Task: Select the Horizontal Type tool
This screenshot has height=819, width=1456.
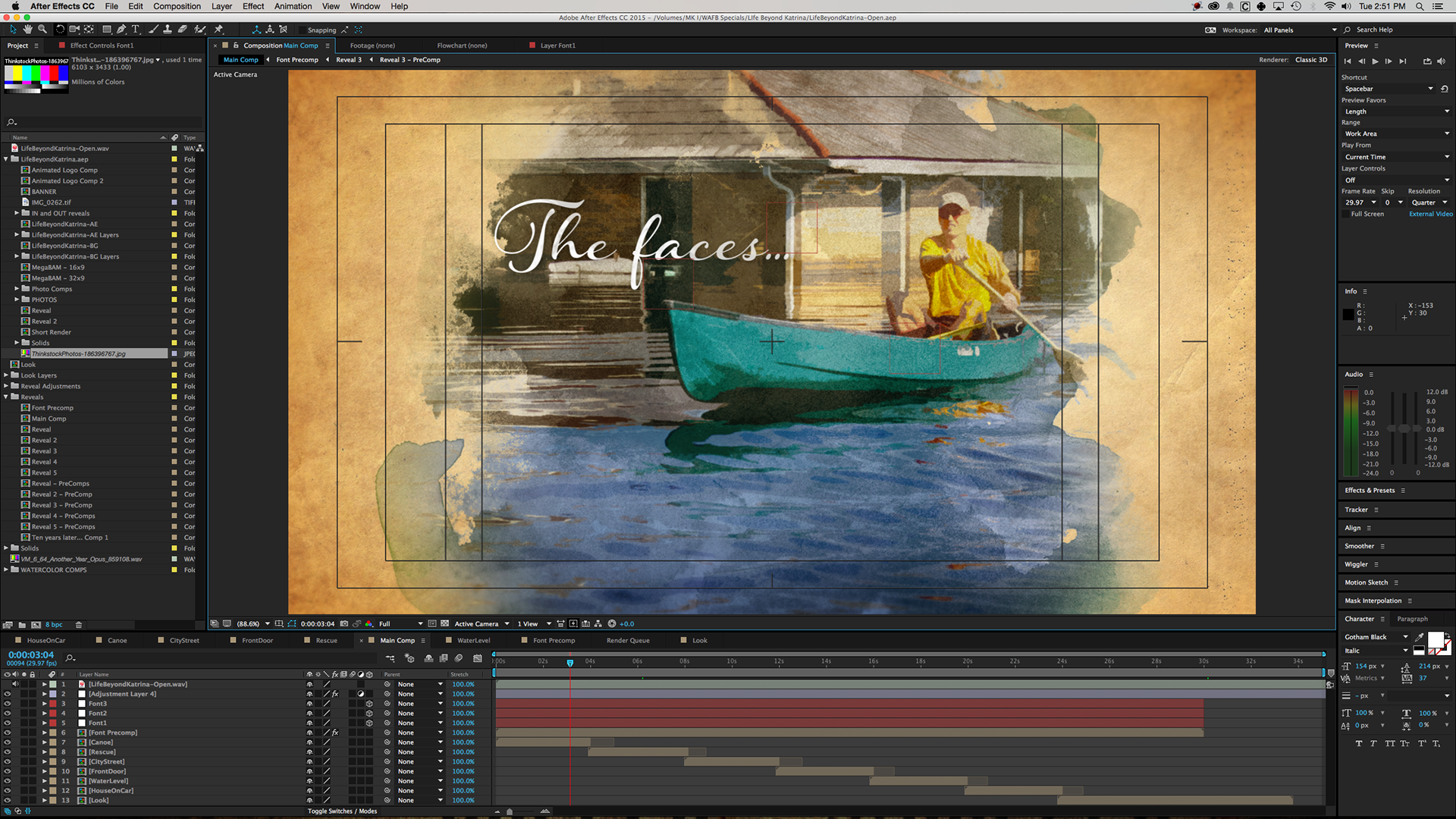Action: (x=136, y=30)
